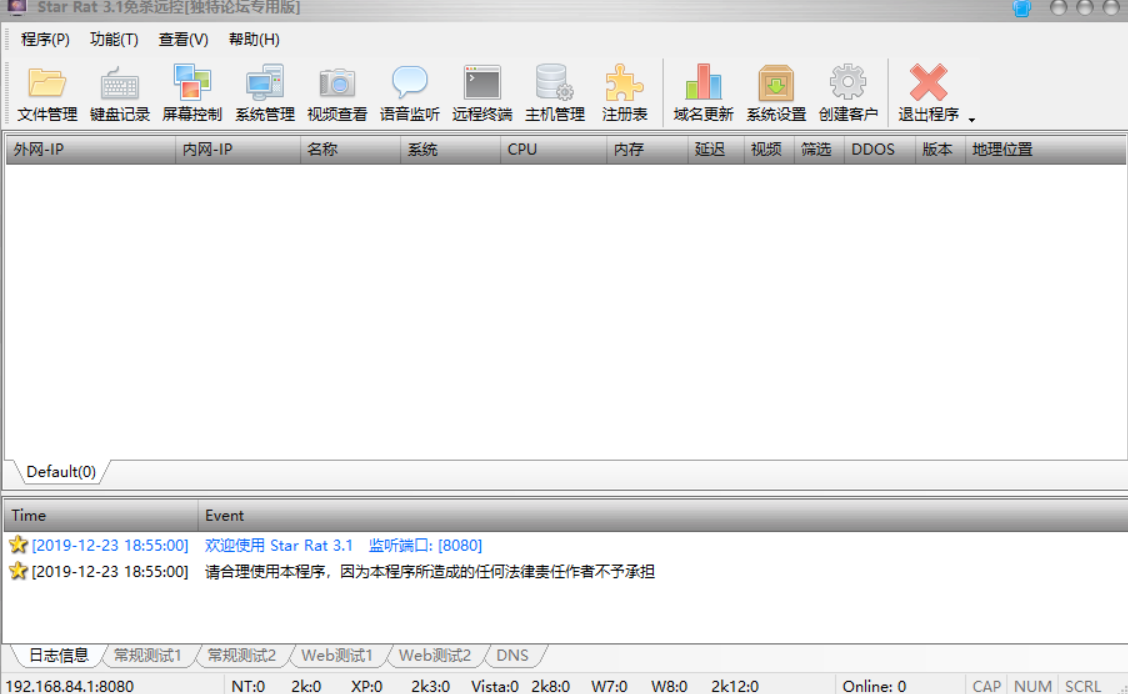Screen dimensions: 1128x694
Task: Sort by the 视频 column header
Action: pos(769,150)
